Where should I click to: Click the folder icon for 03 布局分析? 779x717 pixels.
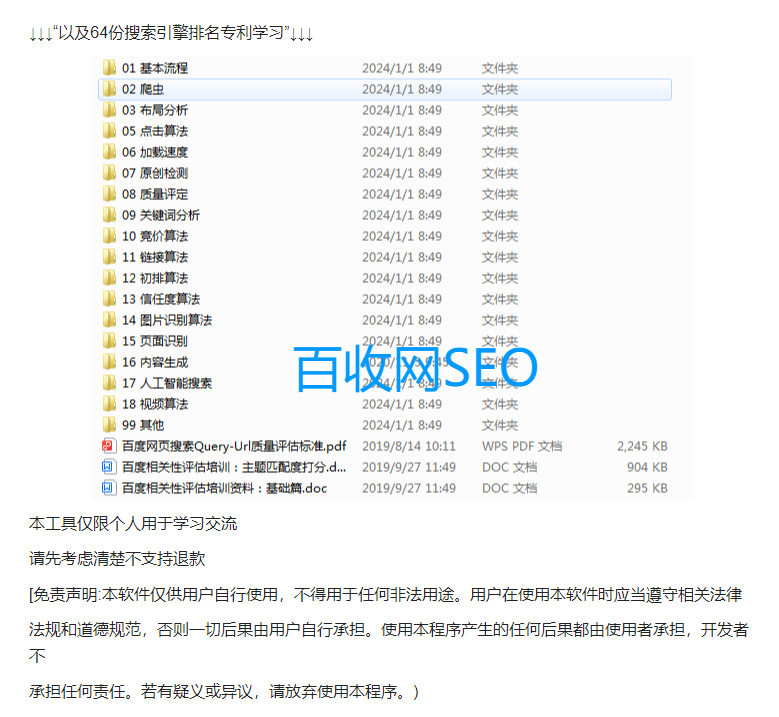point(109,110)
